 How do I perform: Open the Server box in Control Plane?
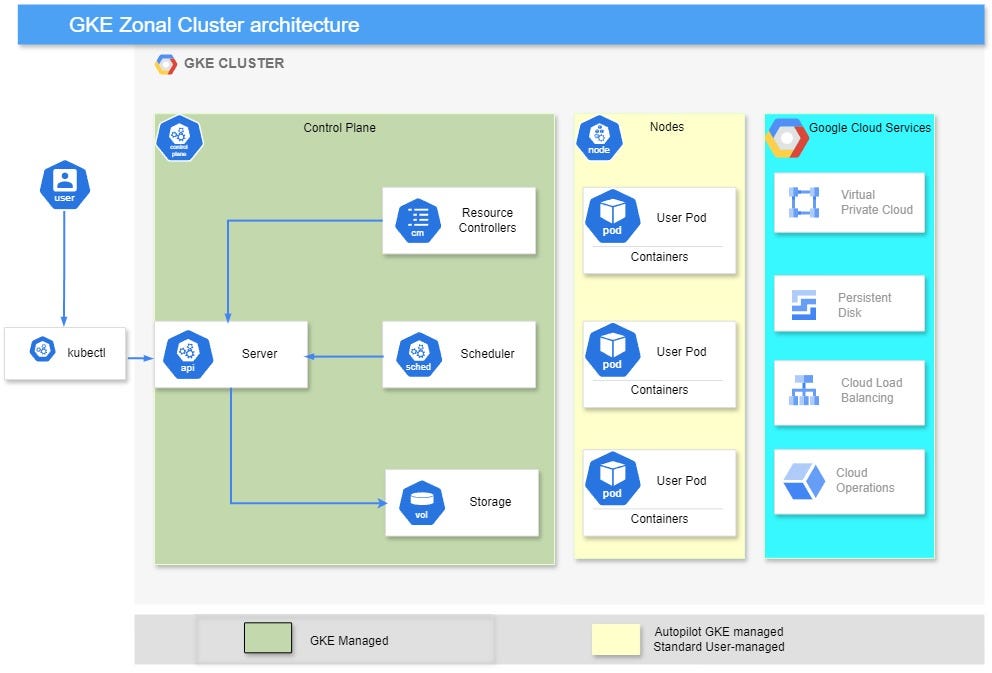point(258,354)
